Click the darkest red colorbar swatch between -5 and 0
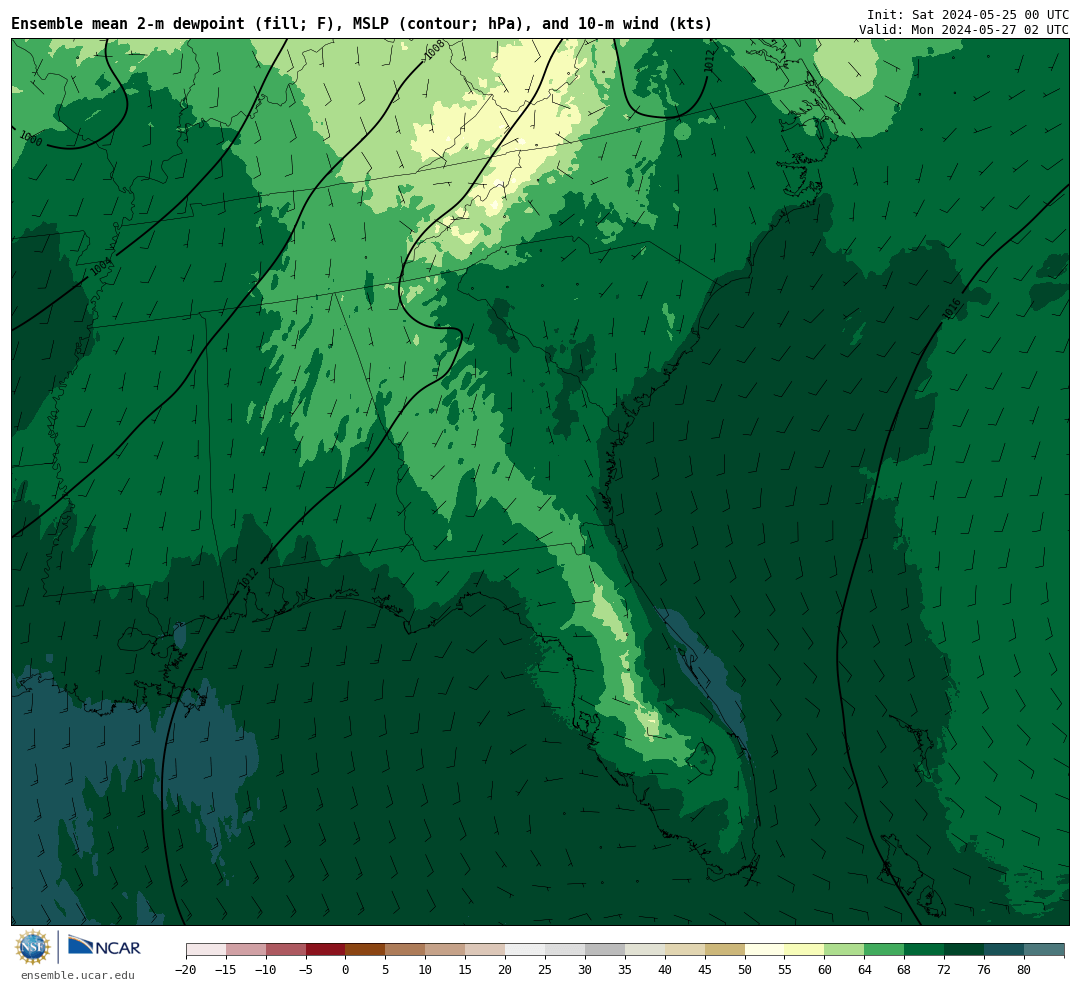The image size is (1080, 988). pyautogui.click(x=326, y=950)
